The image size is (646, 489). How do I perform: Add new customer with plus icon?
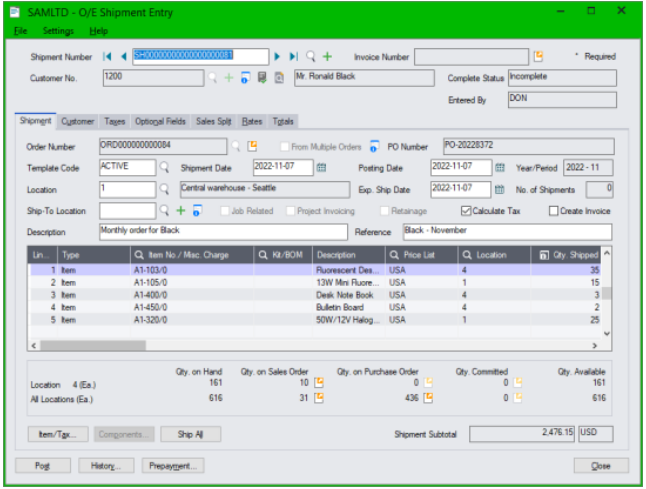(x=229, y=77)
